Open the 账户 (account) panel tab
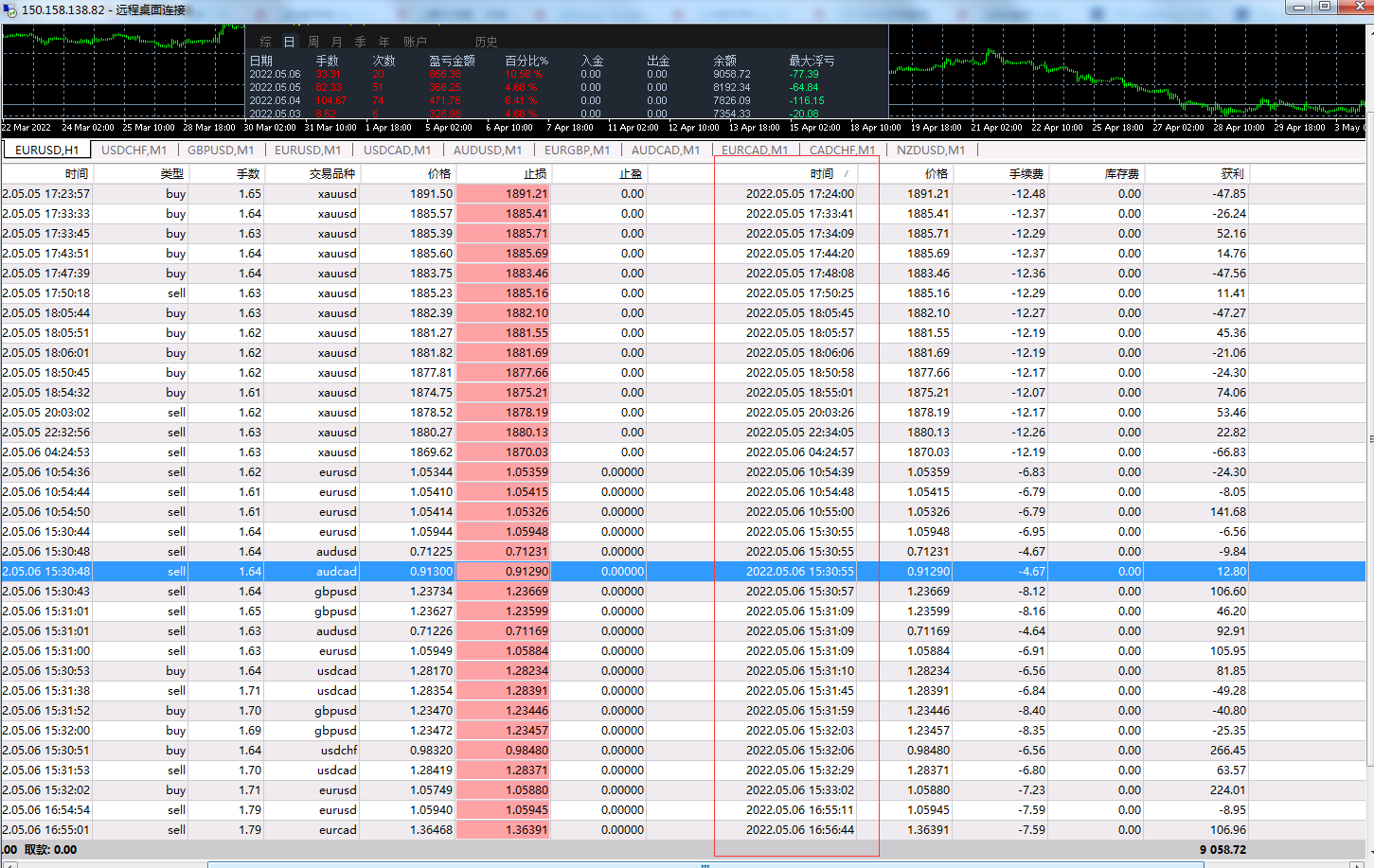This screenshot has height=868, width=1374. [415, 42]
